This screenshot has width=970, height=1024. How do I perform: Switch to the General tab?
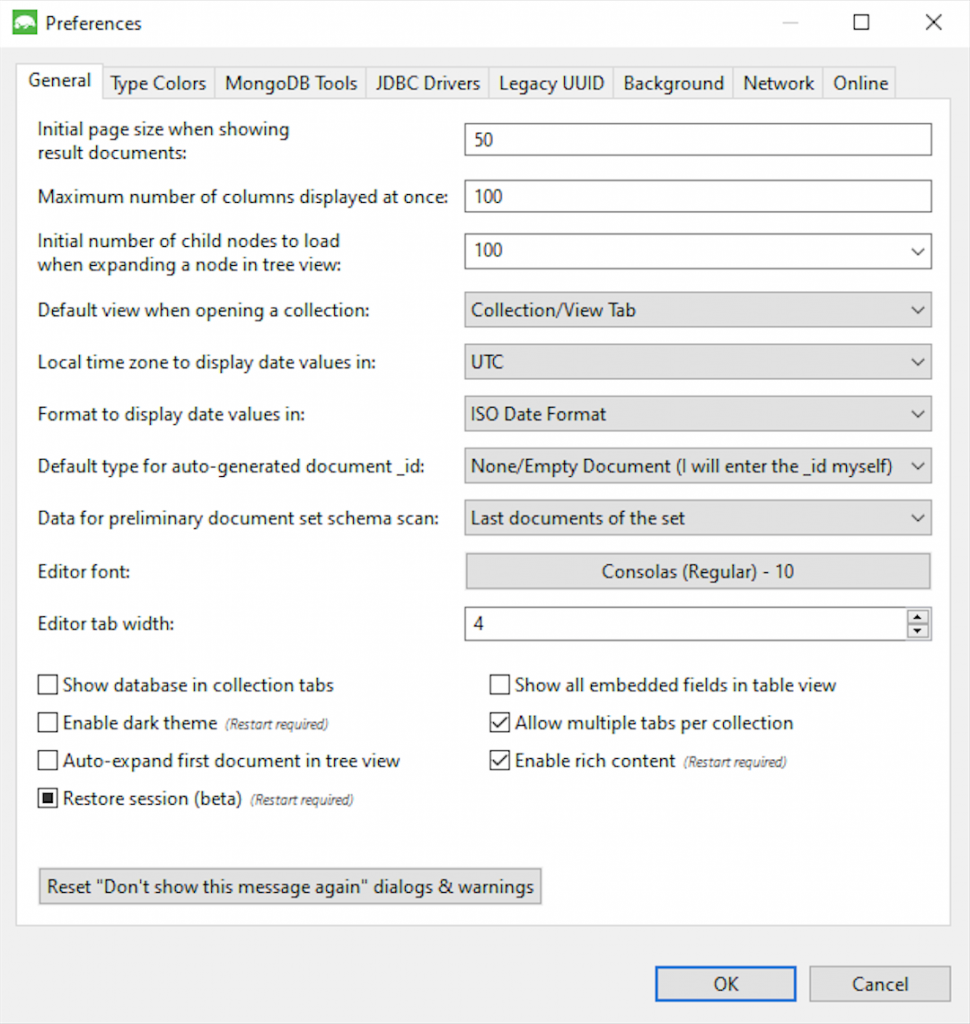59,81
